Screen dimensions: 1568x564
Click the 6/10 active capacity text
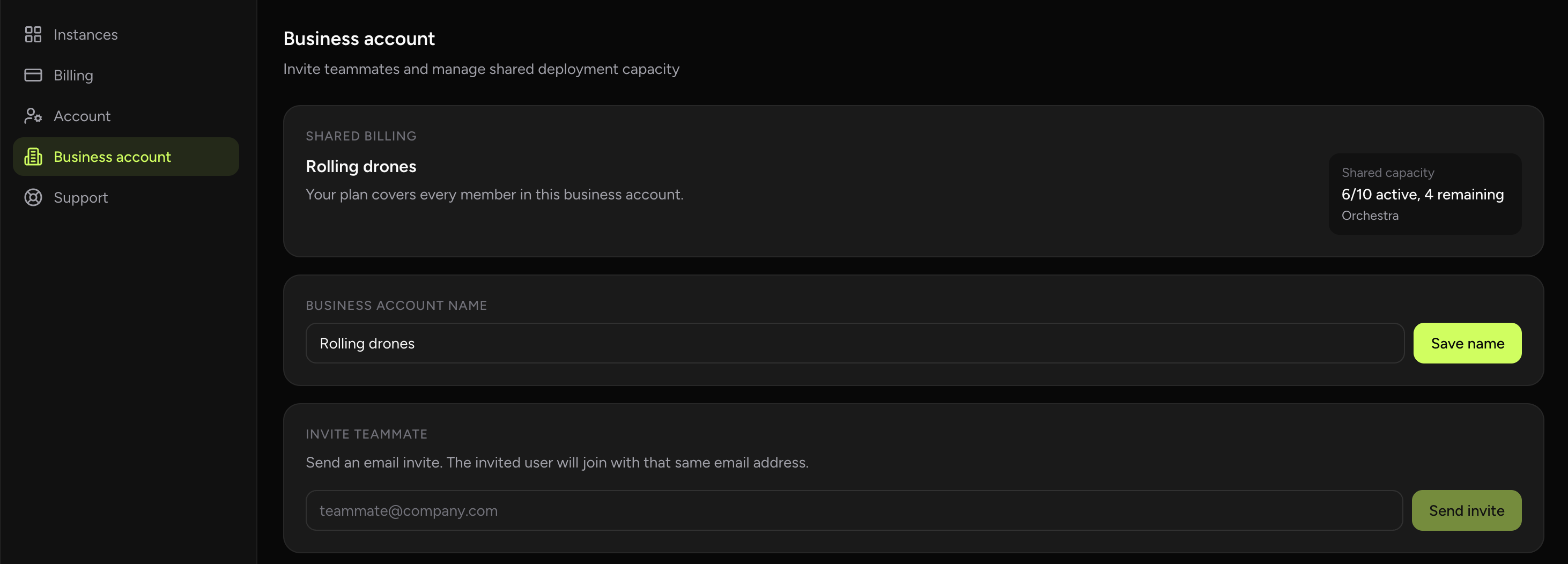point(1423,194)
